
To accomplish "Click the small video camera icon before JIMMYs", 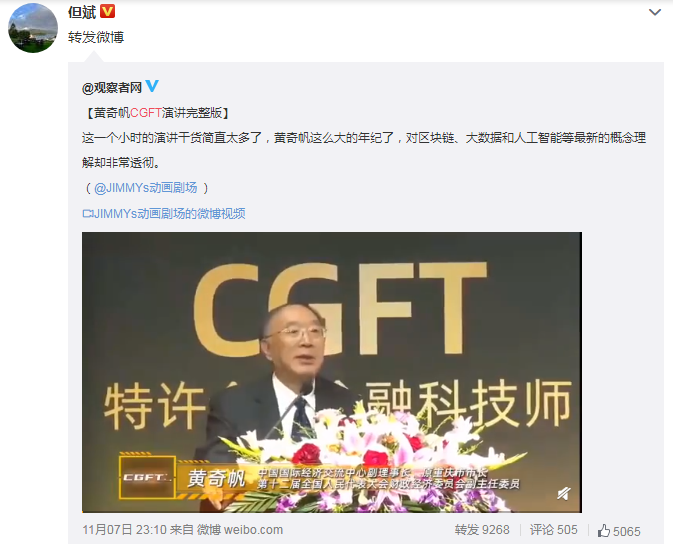I will (87, 213).
